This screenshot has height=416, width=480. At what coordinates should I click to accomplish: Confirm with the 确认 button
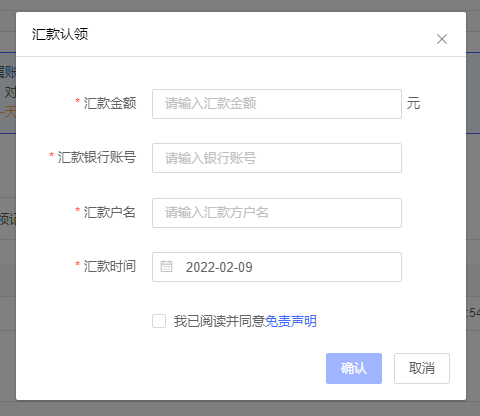click(354, 368)
